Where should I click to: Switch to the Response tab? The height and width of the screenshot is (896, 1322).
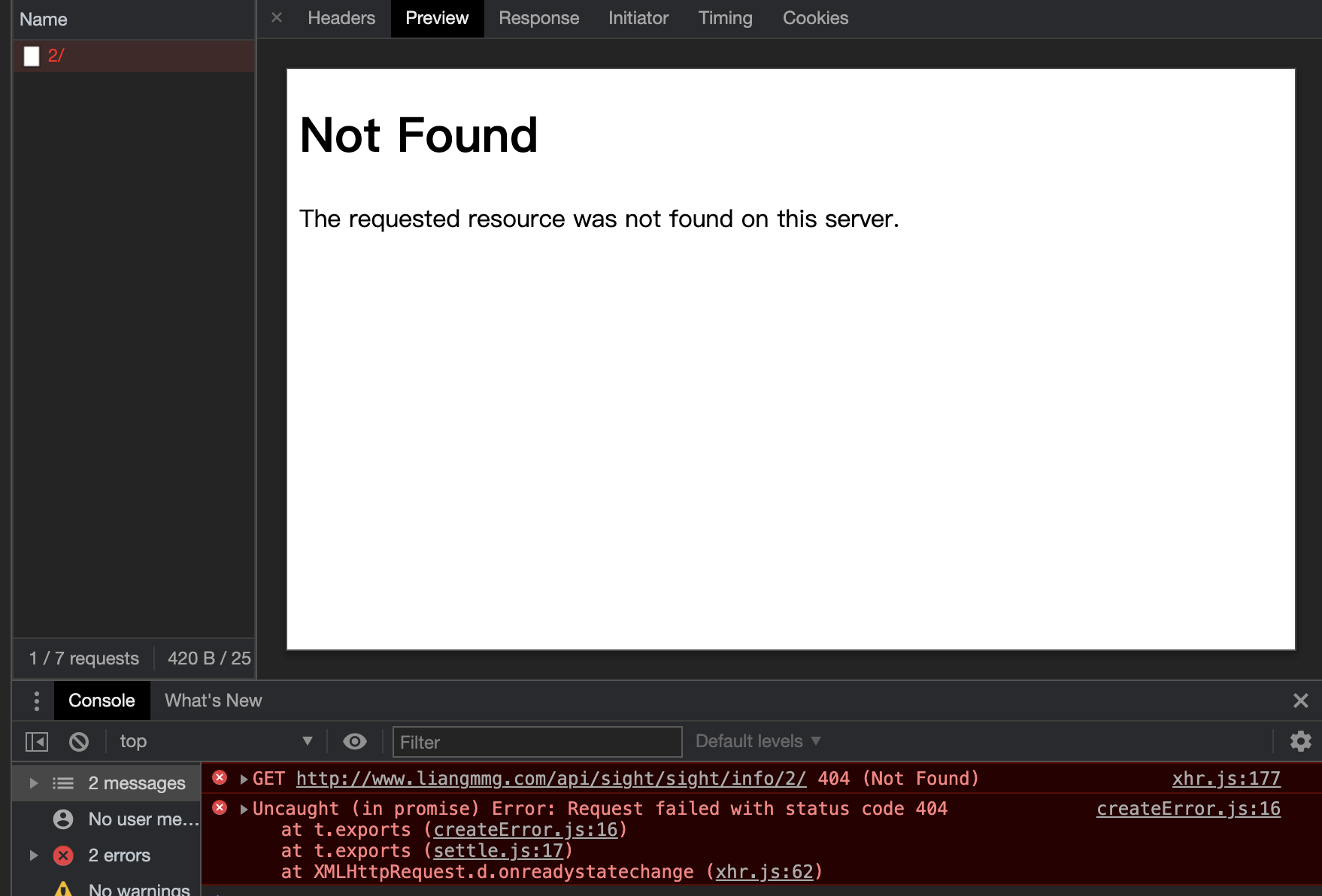(x=538, y=18)
